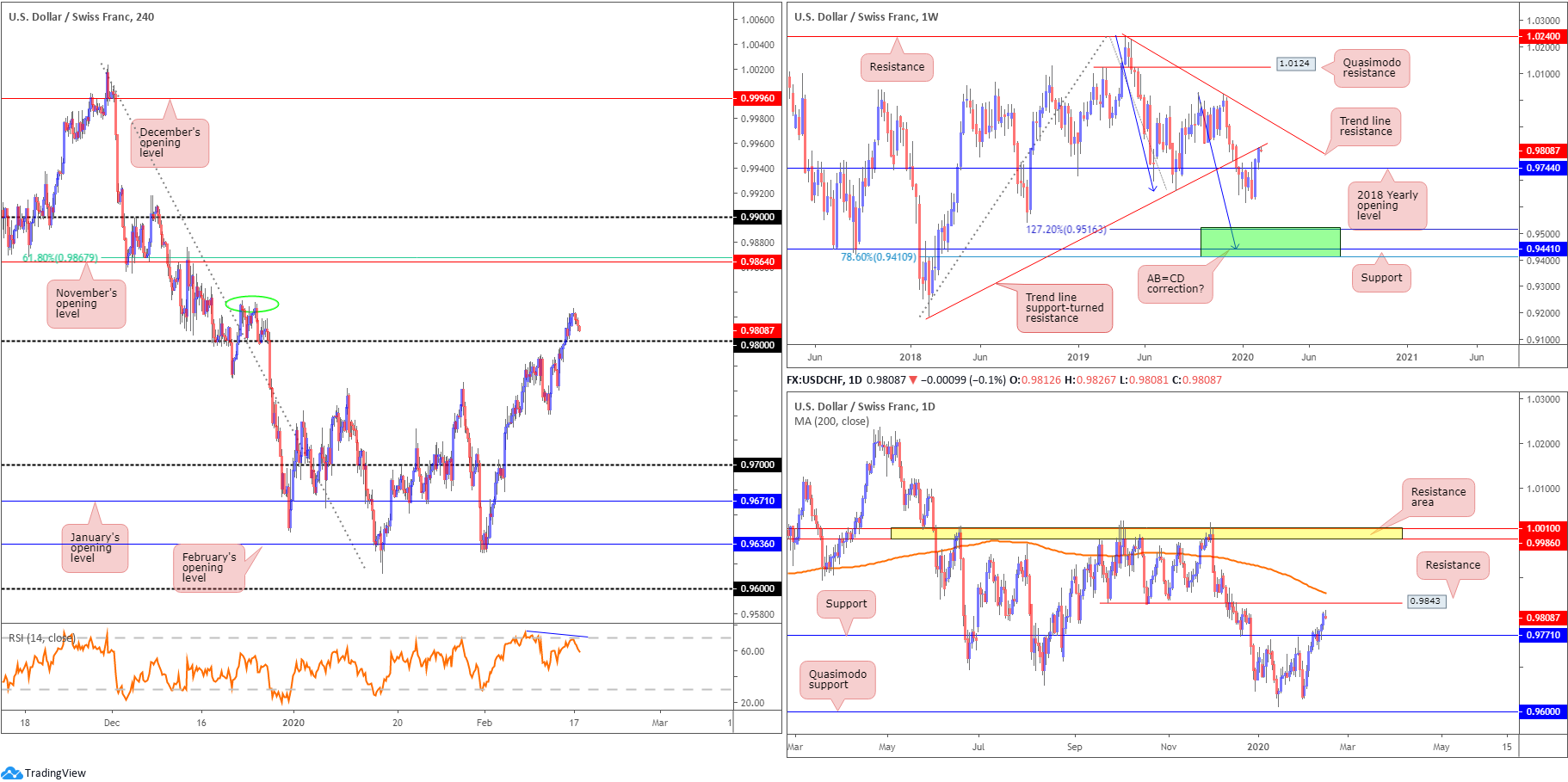The image size is (1568, 782).
Task: Click the 'January's opening level' callout
Action: (95, 548)
